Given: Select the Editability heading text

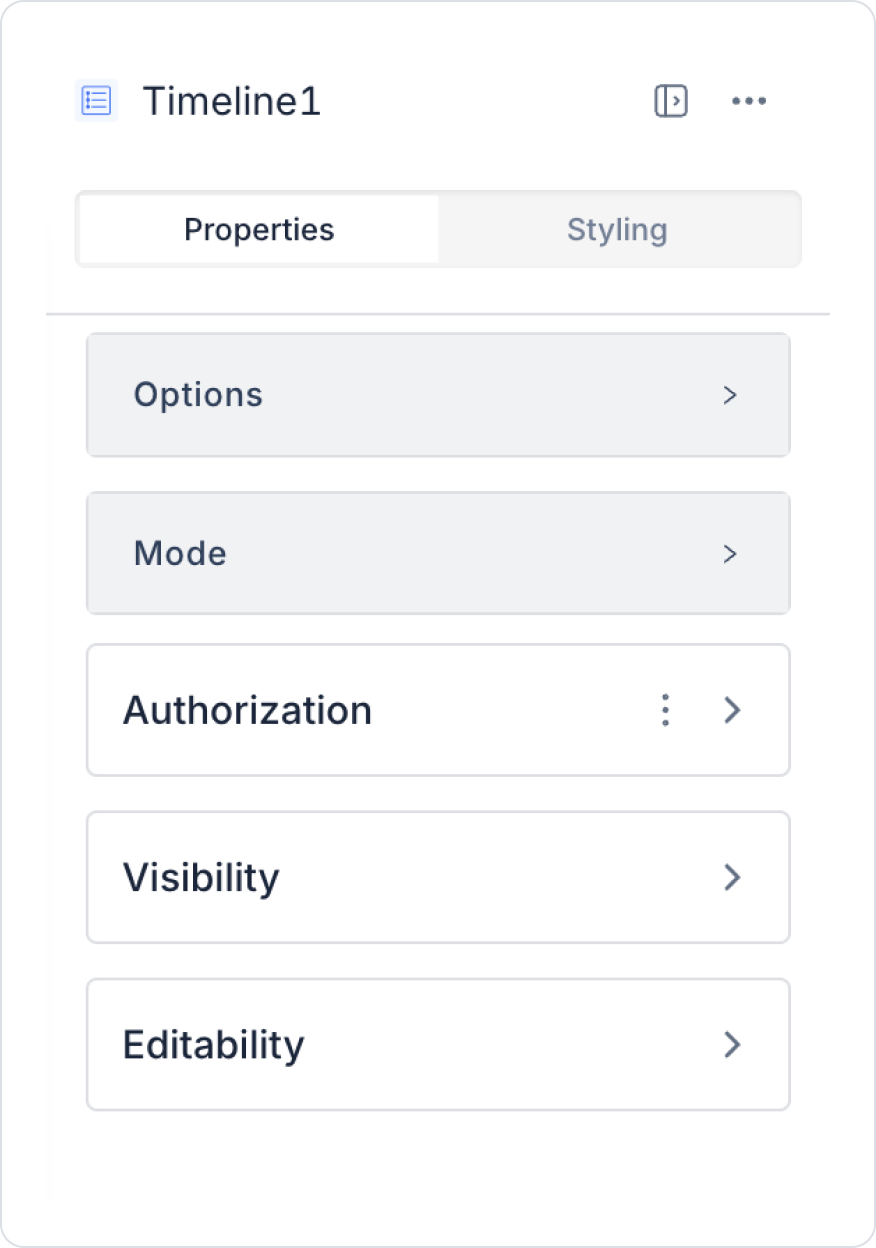Looking at the screenshot, I should click(213, 1045).
